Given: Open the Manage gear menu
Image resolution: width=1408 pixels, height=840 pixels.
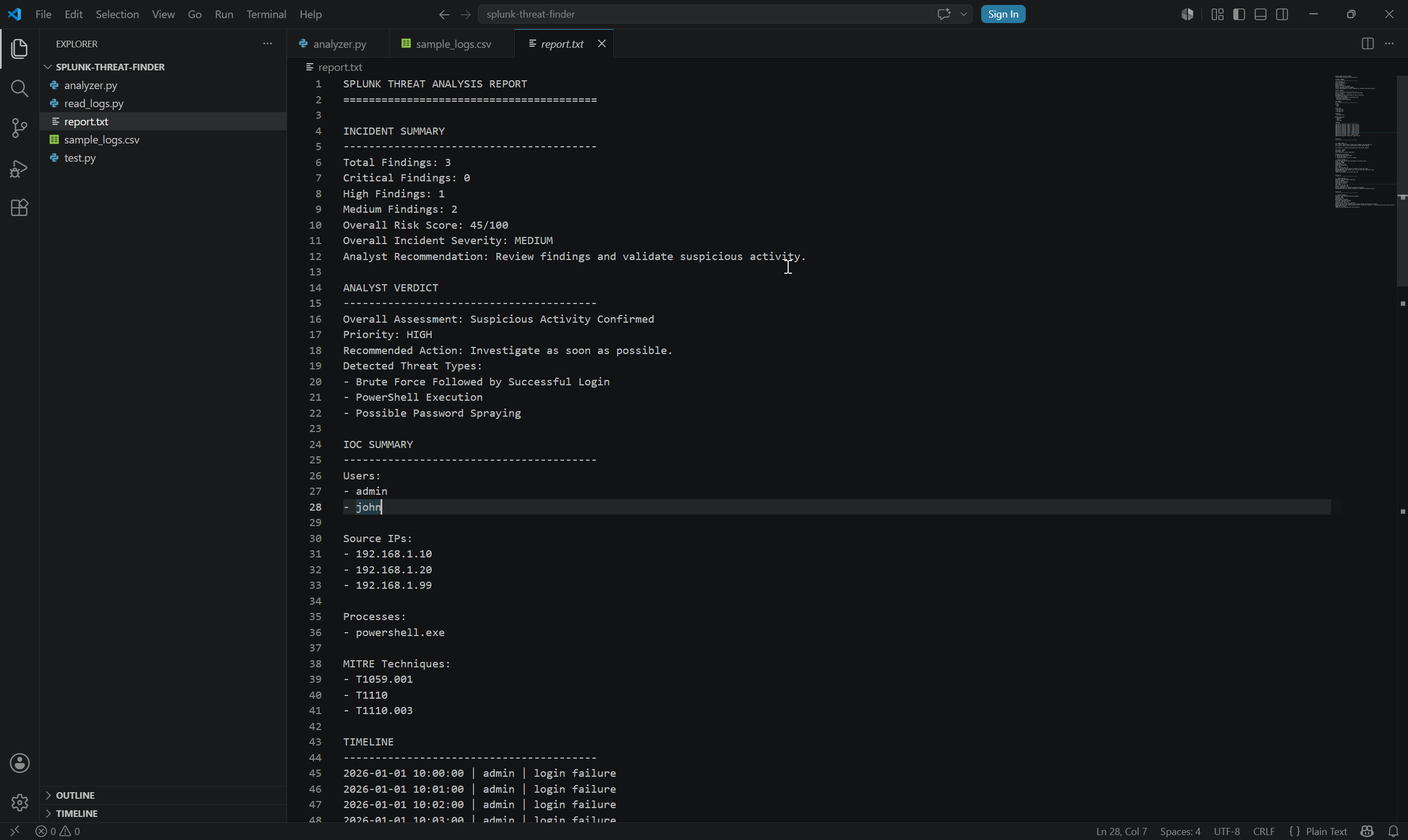Looking at the screenshot, I should tap(19, 802).
